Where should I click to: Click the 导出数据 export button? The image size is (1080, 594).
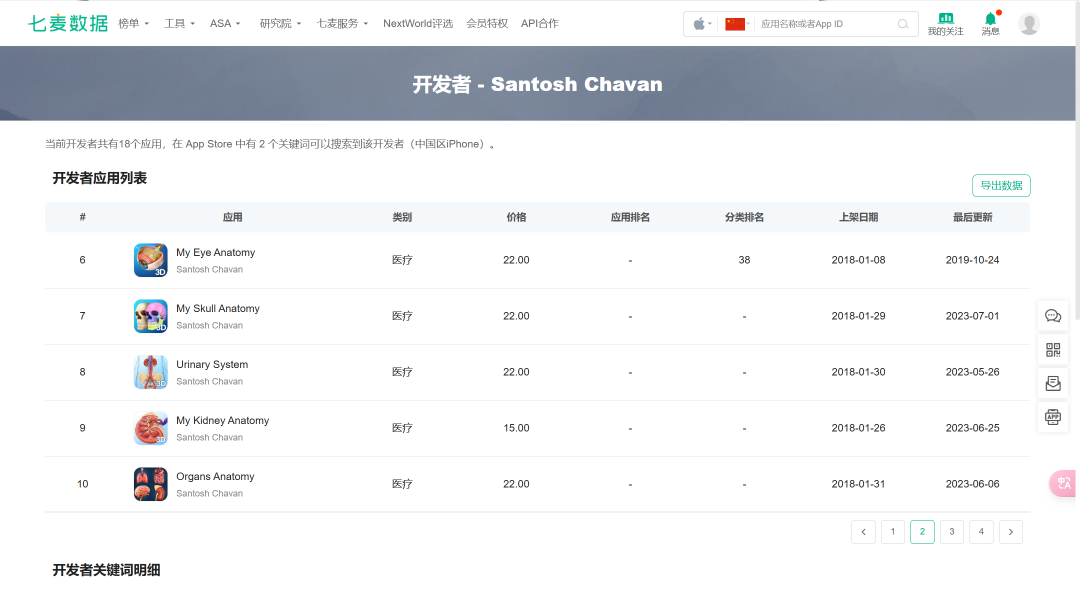(x=1001, y=185)
